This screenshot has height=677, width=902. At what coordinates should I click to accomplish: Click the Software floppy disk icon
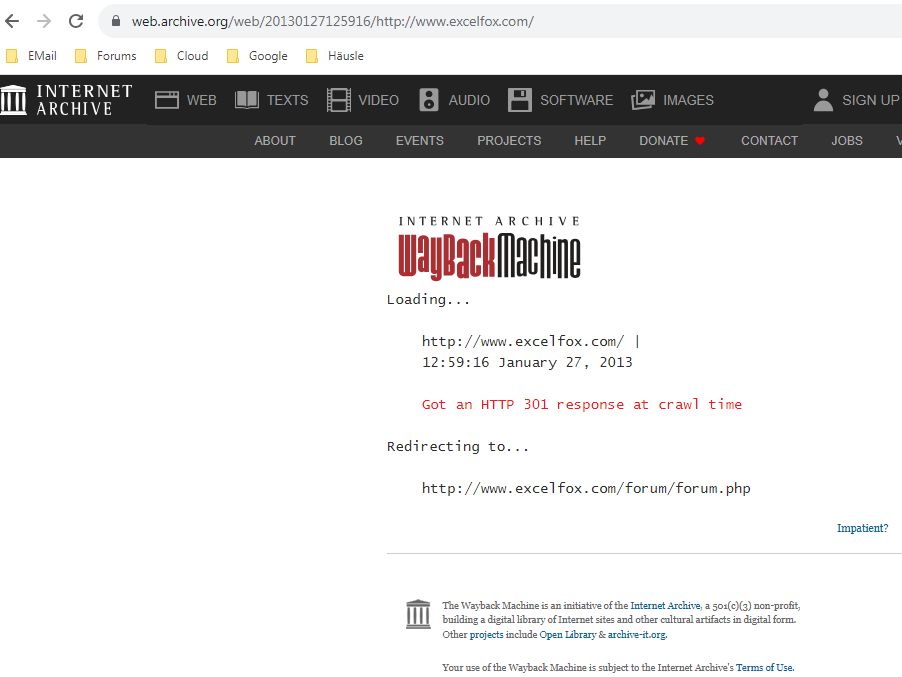(x=520, y=100)
